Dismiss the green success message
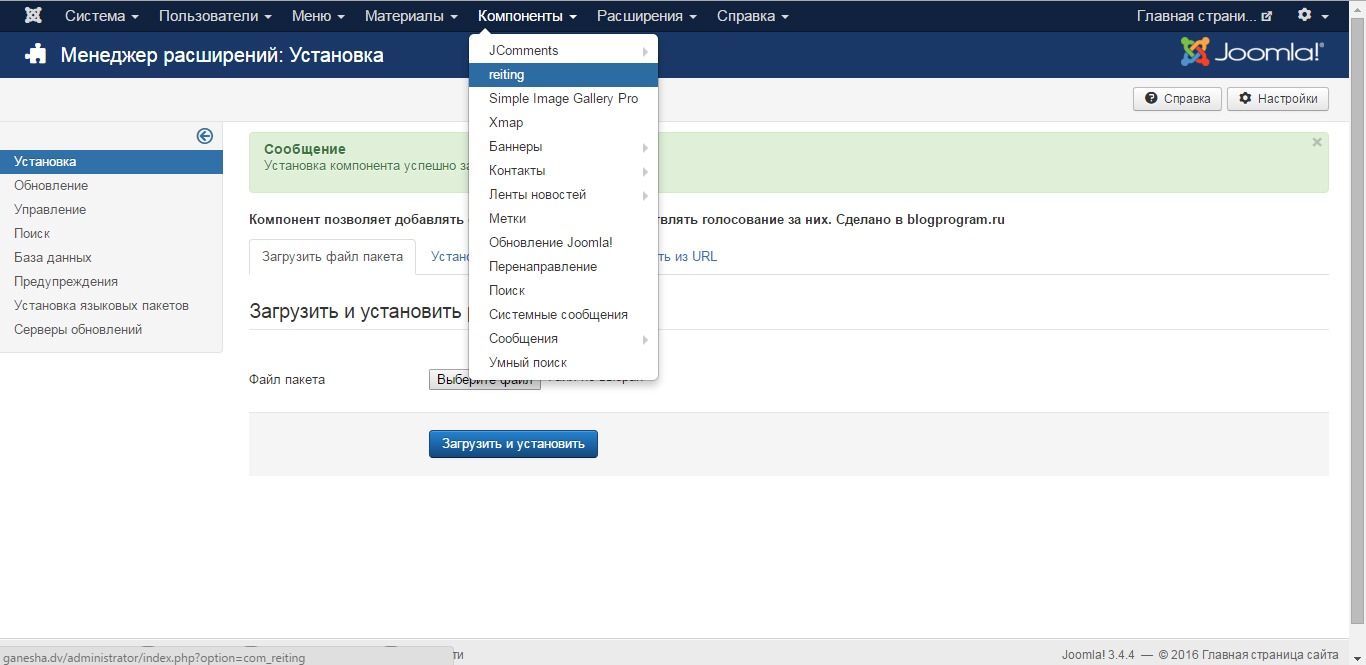Screen dimensions: 1366x665 pos(1317,141)
